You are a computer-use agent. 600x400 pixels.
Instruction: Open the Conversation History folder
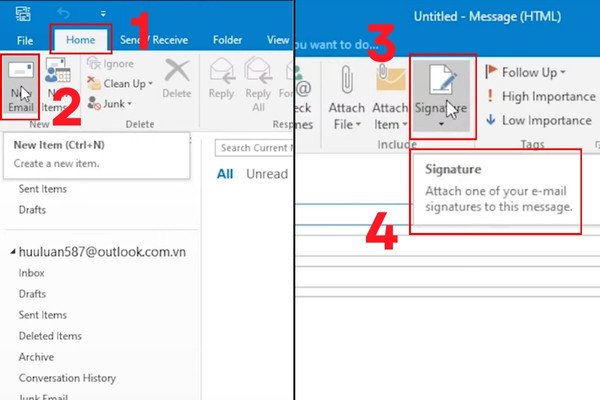[67, 378]
